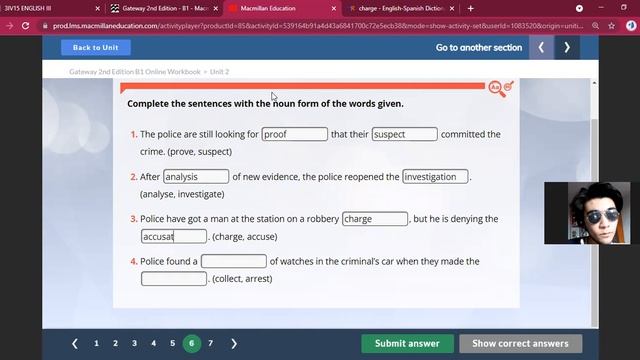The image size is (640, 360).
Task: Click Show correct answers button
Action: tap(520, 344)
